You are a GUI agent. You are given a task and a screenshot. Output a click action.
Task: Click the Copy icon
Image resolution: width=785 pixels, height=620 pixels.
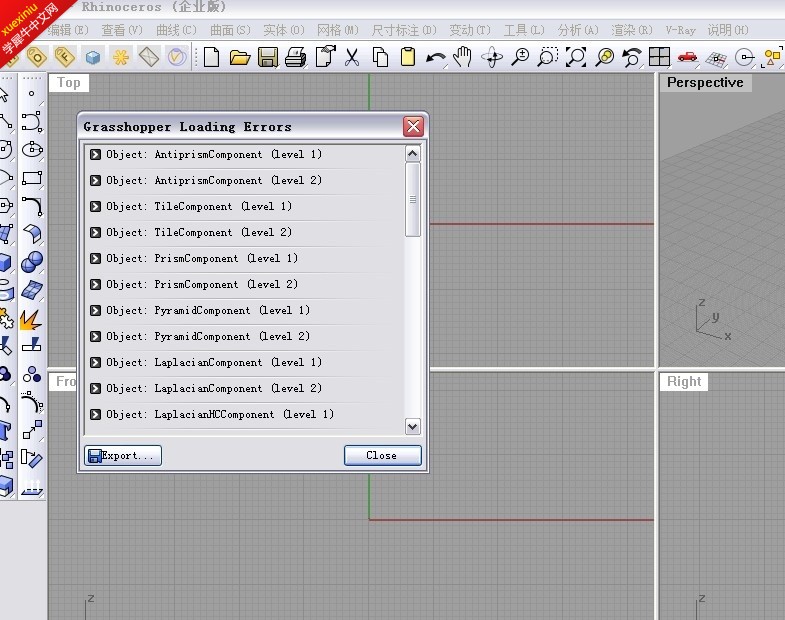380,57
